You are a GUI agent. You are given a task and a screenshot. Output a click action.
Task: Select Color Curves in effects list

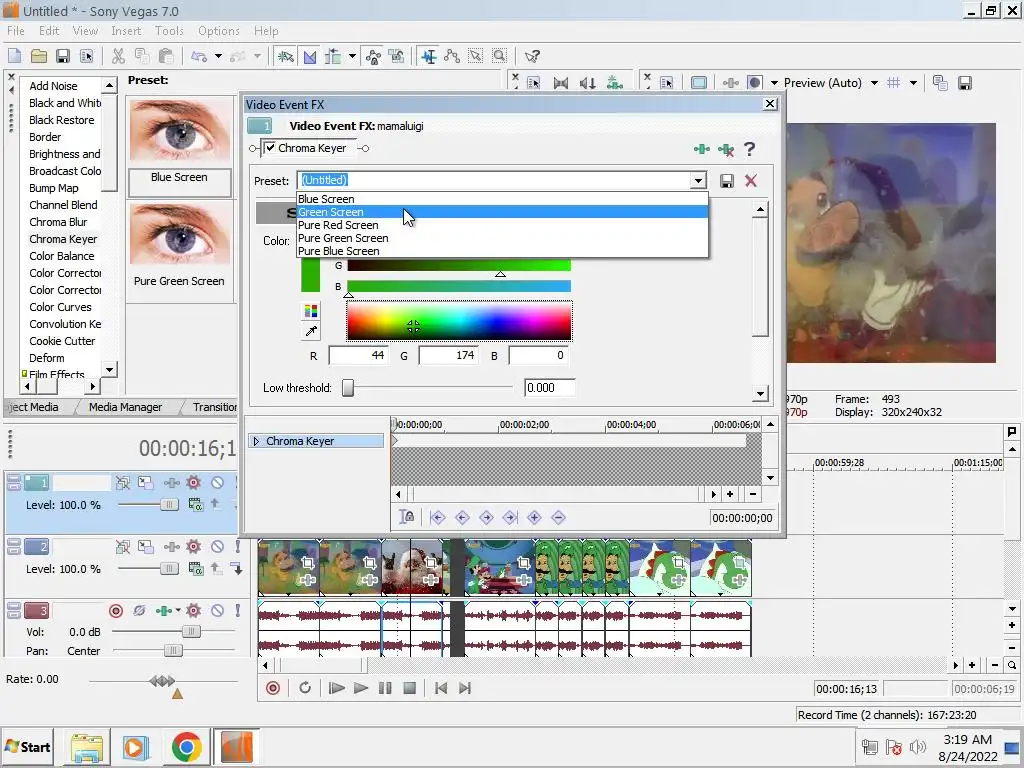click(x=60, y=307)
